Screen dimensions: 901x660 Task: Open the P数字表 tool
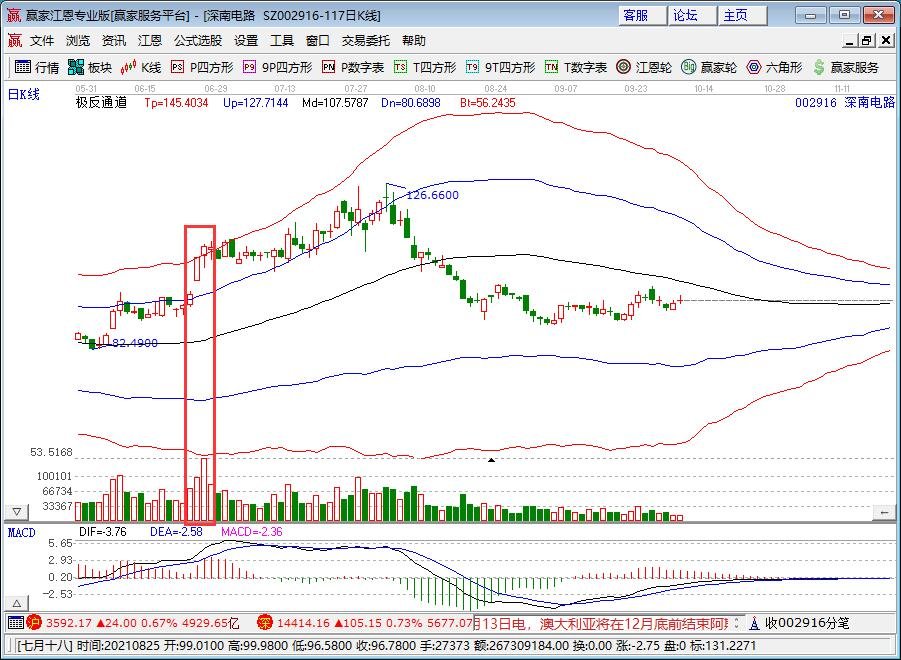coord(353,67)
